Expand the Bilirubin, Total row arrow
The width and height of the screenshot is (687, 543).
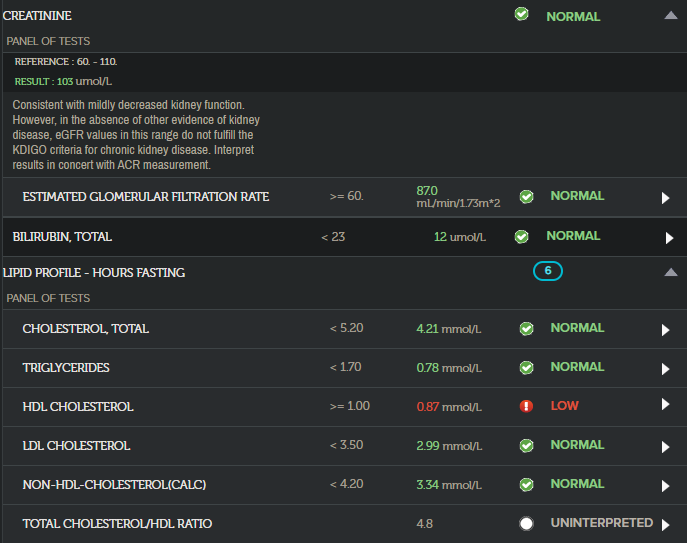(x=670, y=238)
